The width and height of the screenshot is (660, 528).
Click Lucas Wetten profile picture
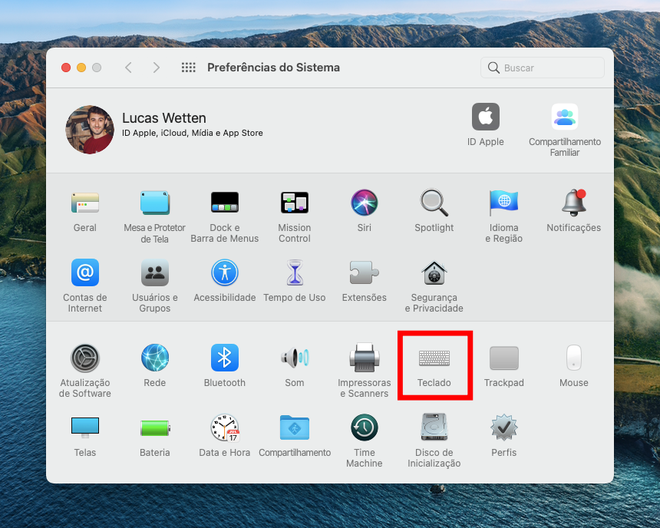coord(90,130)
